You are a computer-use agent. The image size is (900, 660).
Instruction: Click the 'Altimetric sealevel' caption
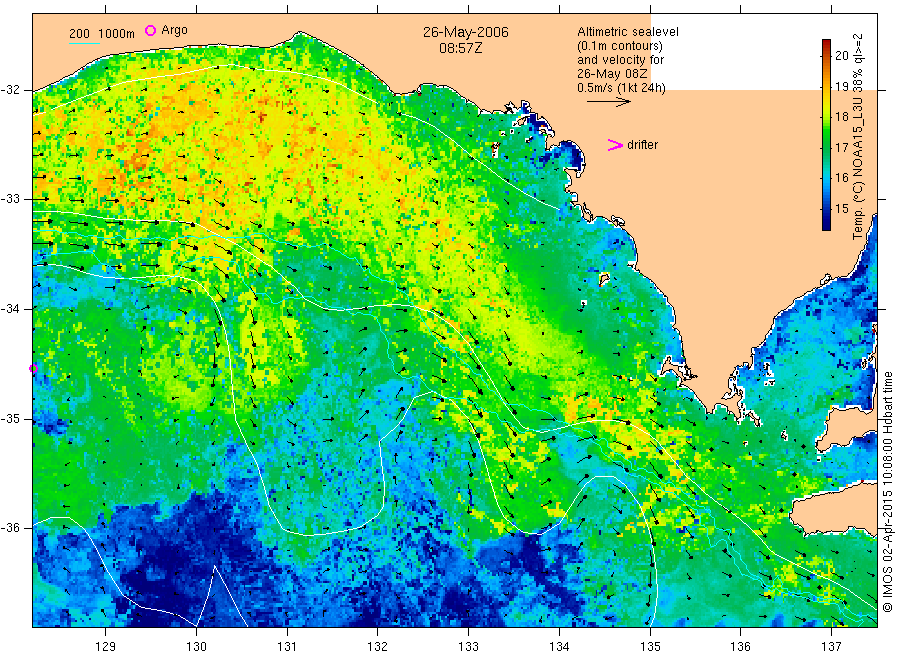(x=628, y=32)
